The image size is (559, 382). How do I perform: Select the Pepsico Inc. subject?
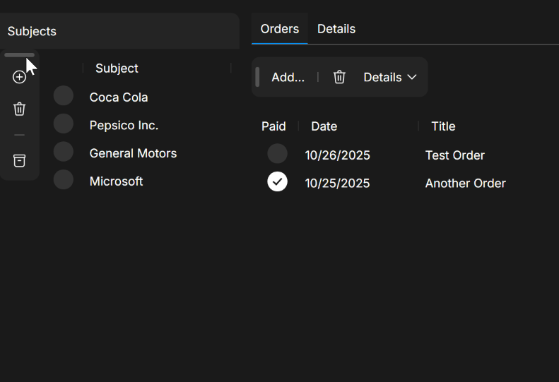[124, 125]
